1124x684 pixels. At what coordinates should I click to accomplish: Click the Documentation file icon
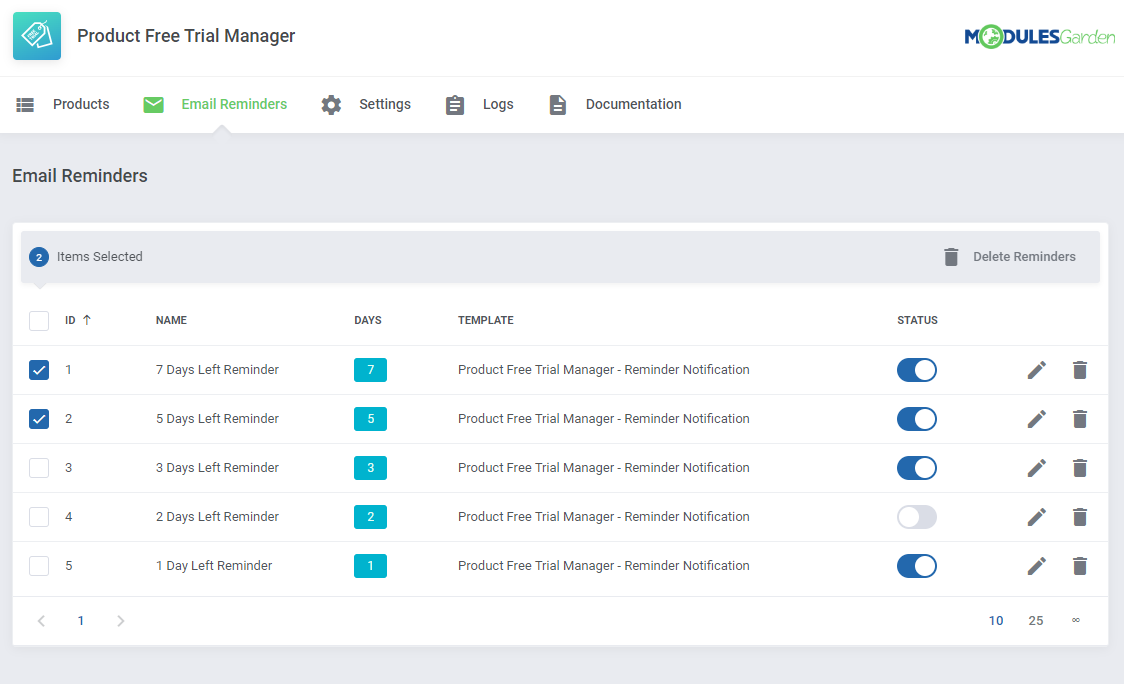[x=558, y=105]
